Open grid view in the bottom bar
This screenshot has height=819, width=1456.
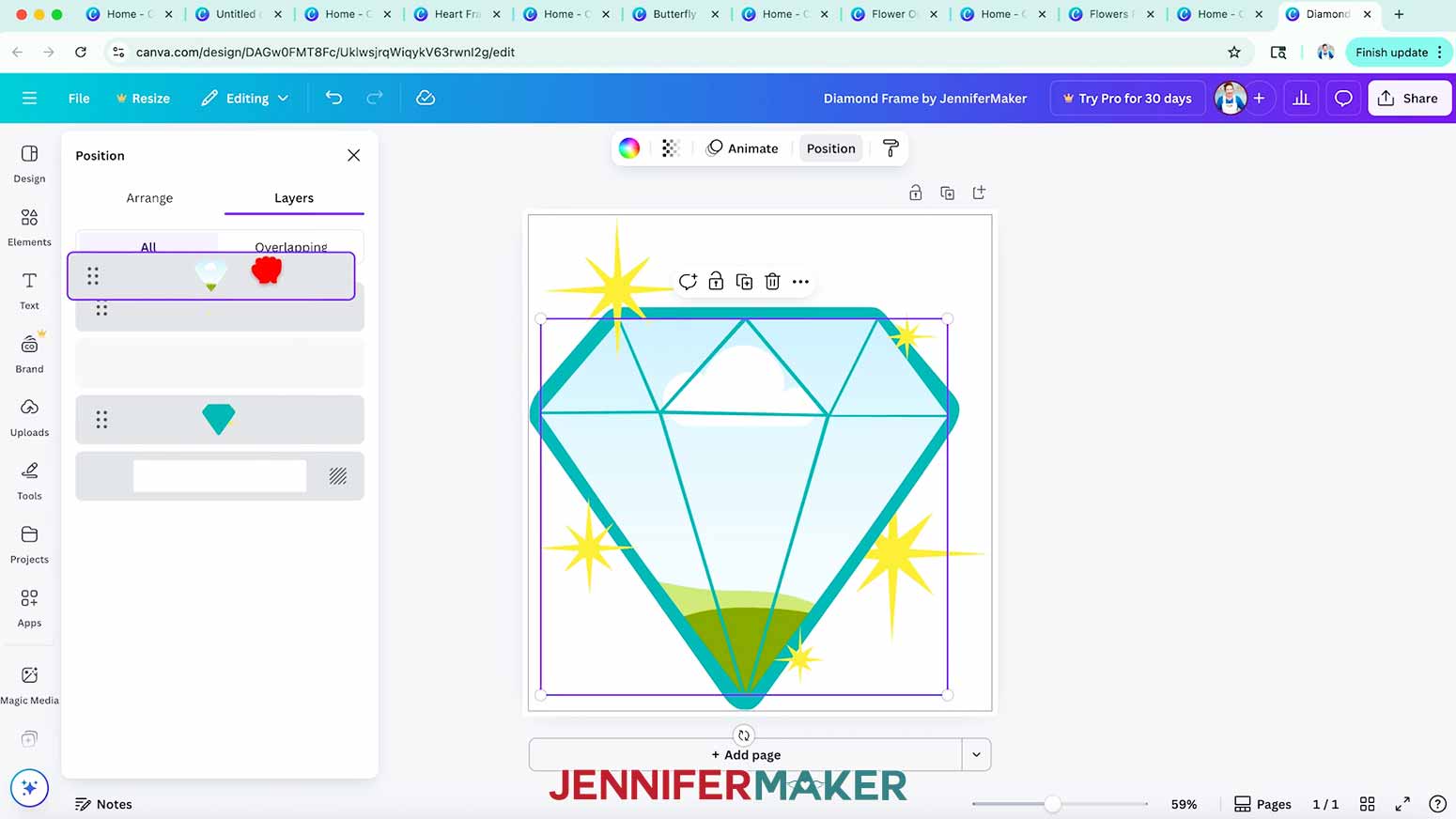point(1368,804)
